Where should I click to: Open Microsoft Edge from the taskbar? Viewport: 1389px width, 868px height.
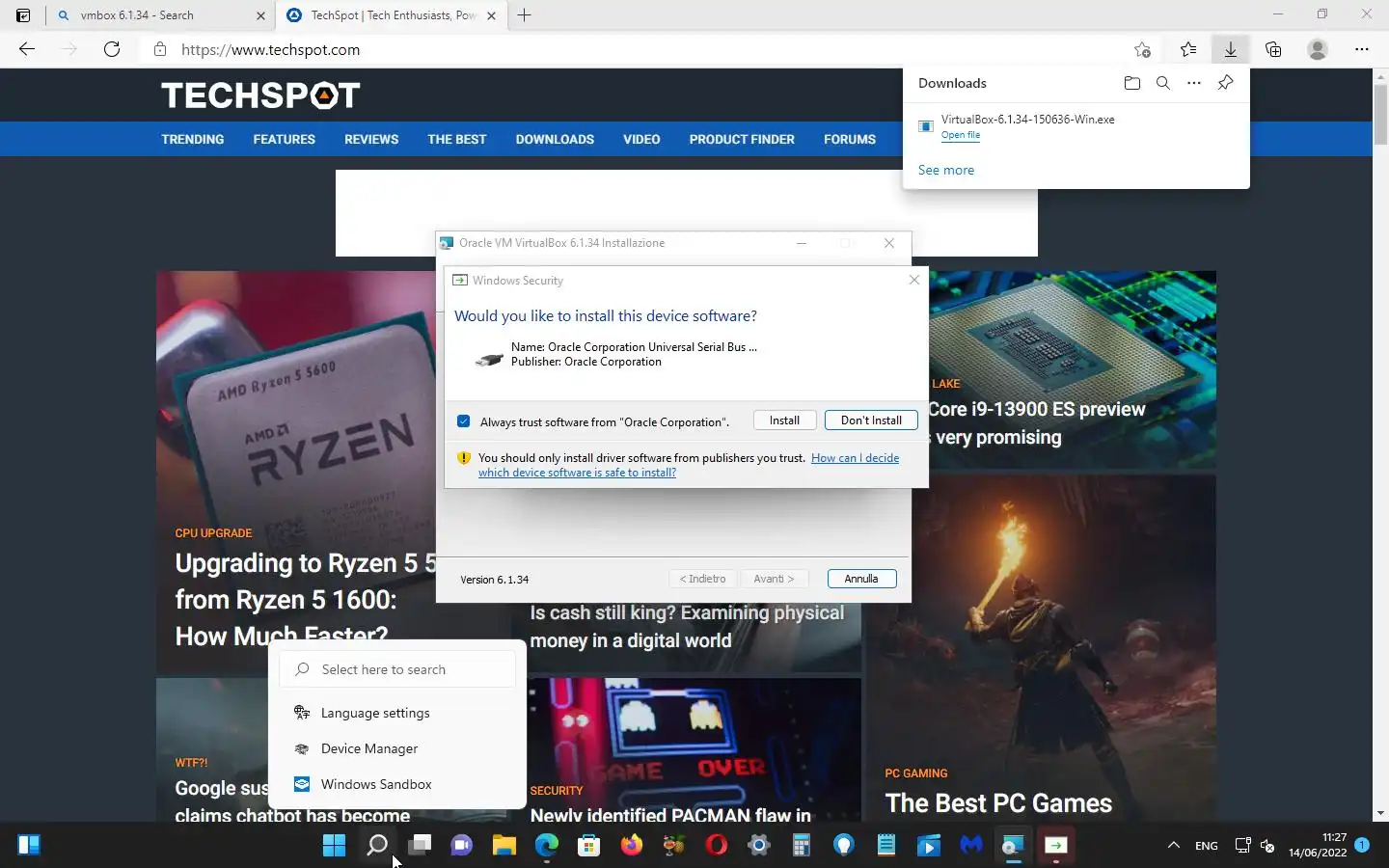(x=547, y=846)
